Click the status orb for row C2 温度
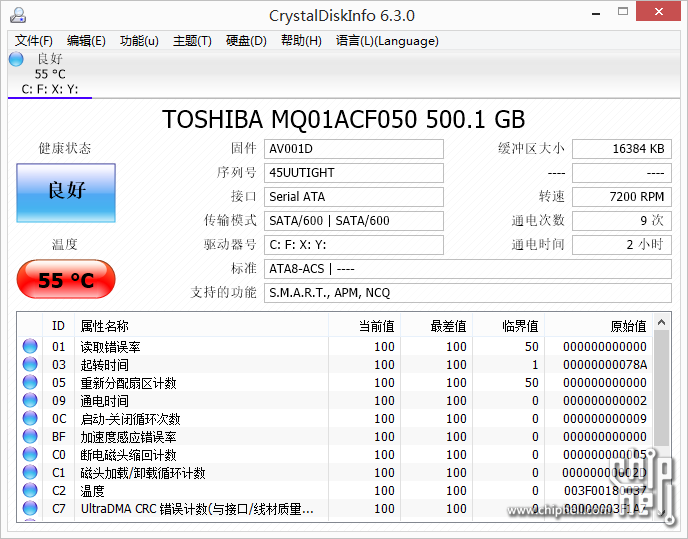Screen dimensions: 688x539 click(30, 490)
